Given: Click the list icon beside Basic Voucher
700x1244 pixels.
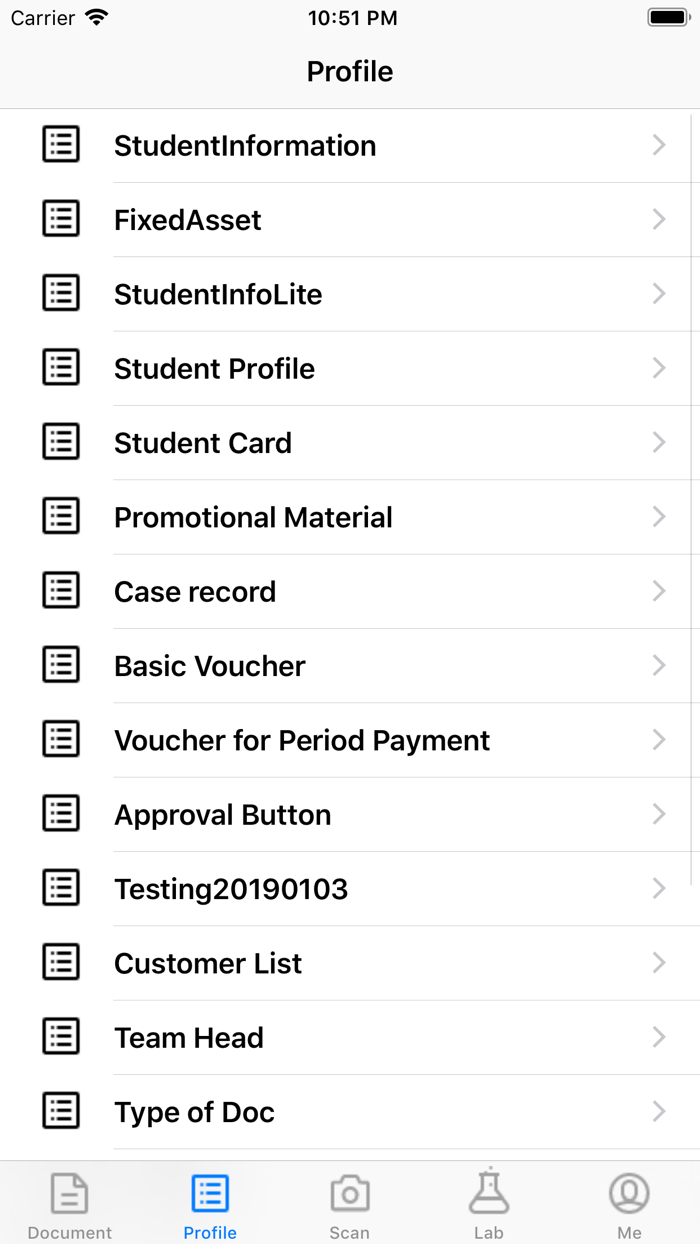Looking at the screenshot, I should click(60, 665).
